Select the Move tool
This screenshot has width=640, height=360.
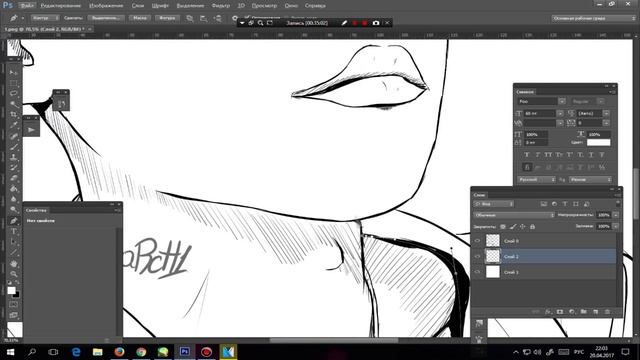13,73
